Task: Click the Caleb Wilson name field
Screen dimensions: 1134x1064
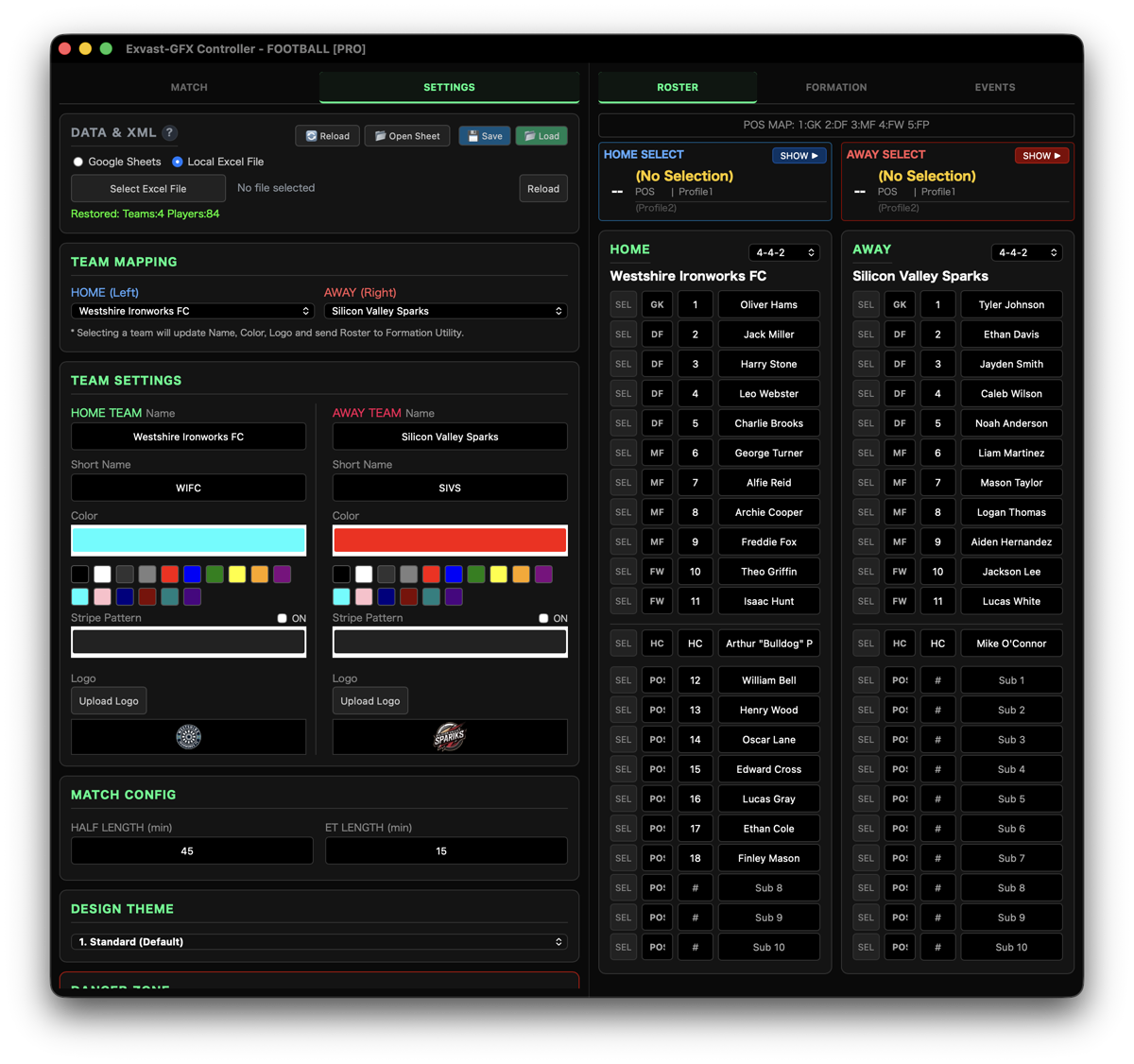Action: (1012, 393)
